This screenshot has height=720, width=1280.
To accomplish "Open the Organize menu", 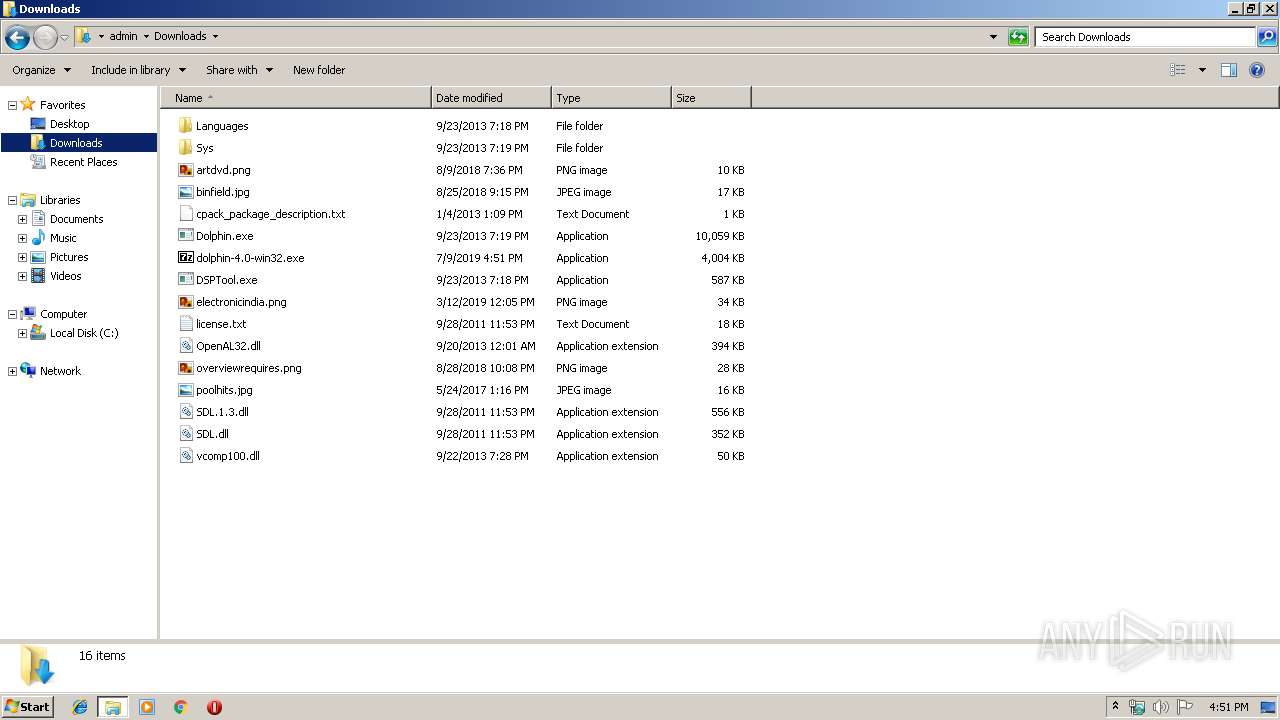I will pos(41,70).
